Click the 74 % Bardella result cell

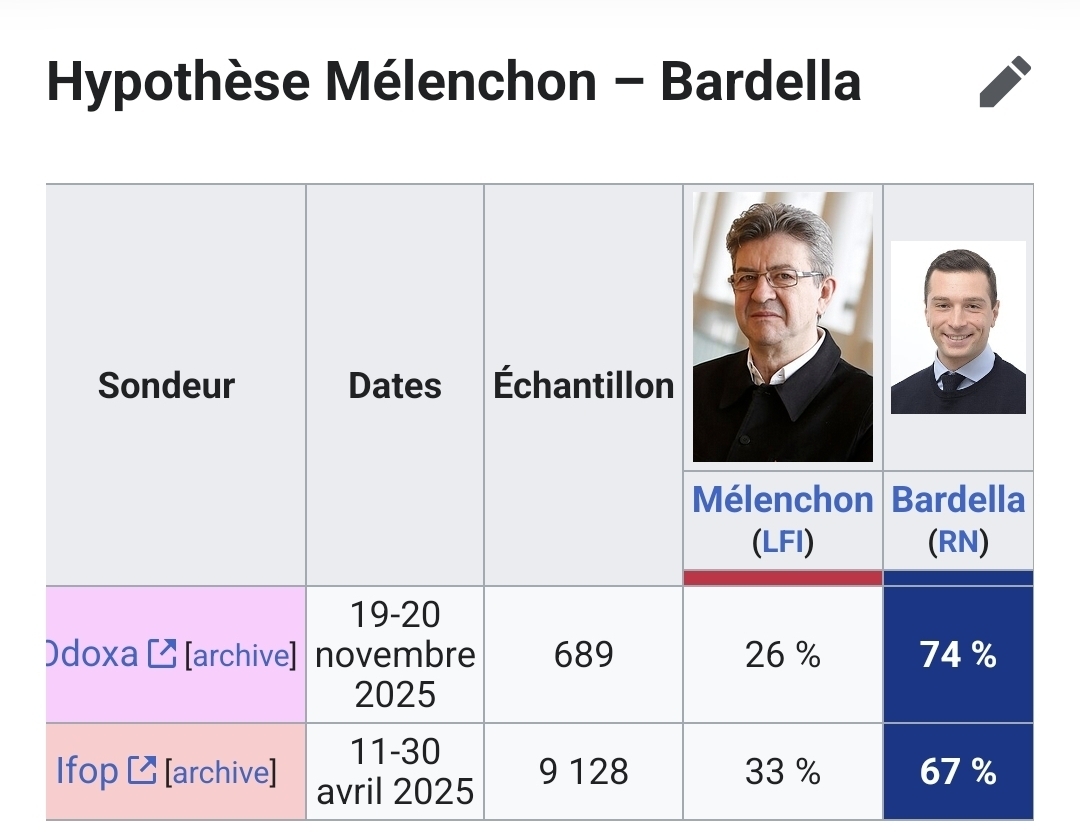[958, 655]
